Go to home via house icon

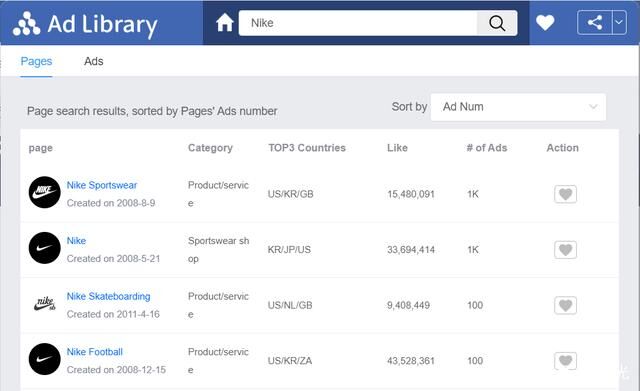[224, 22]
